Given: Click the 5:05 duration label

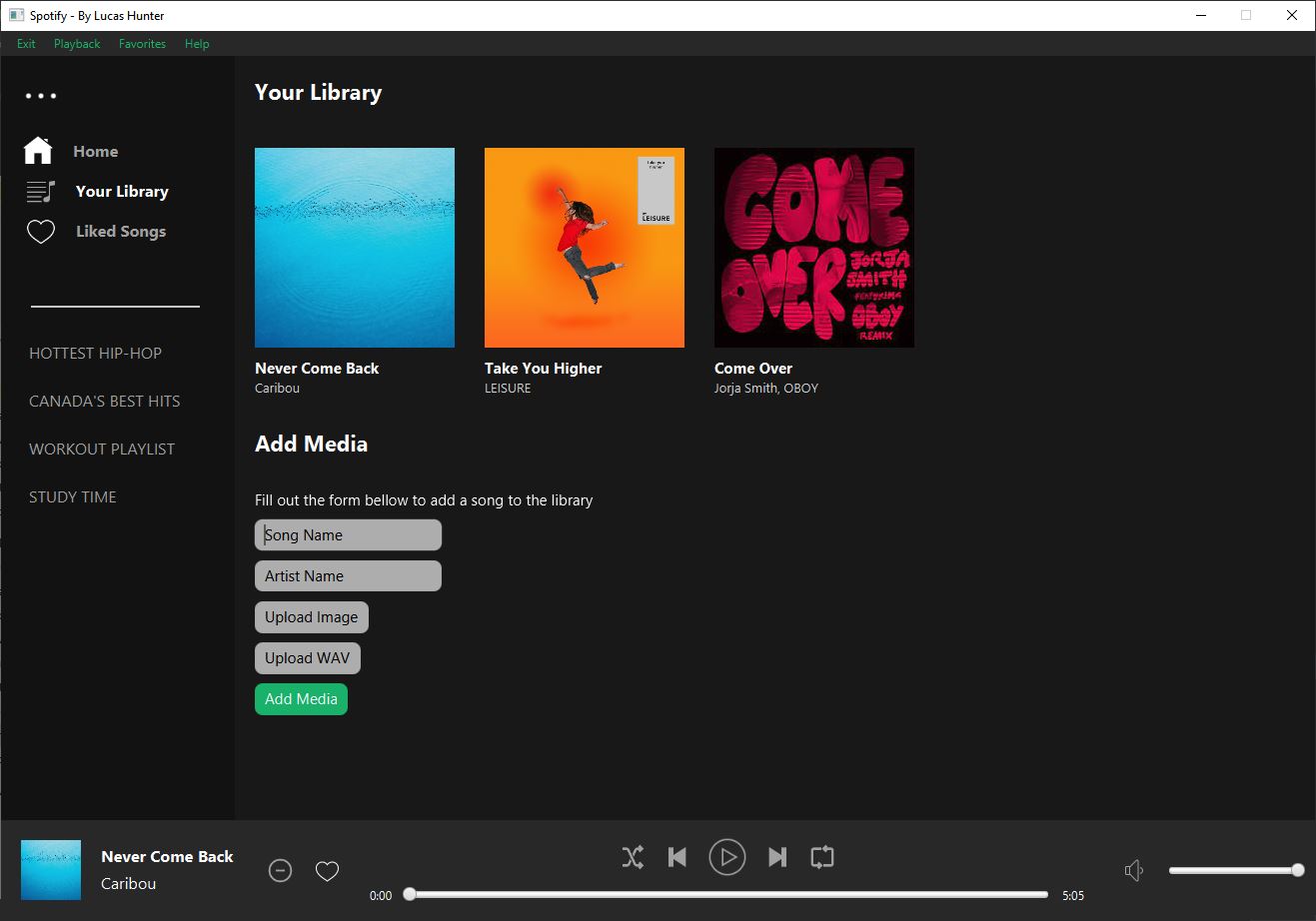Looking at the screenshot, I should [1073, 896].
